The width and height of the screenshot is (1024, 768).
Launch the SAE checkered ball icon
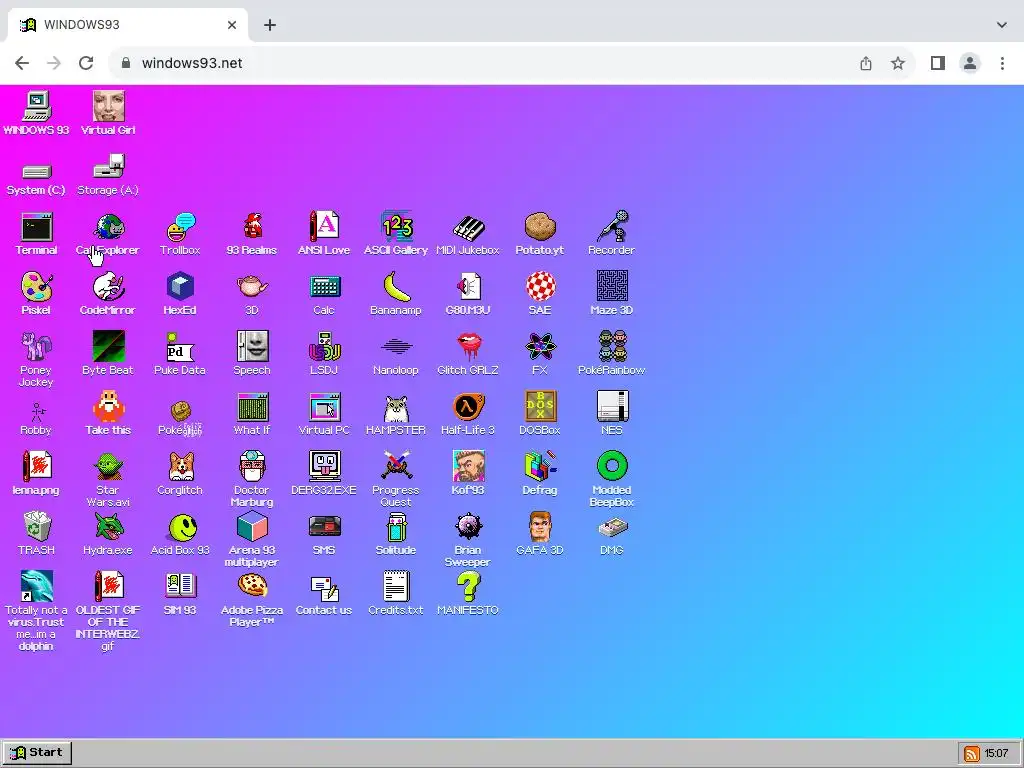click(540, 287)
